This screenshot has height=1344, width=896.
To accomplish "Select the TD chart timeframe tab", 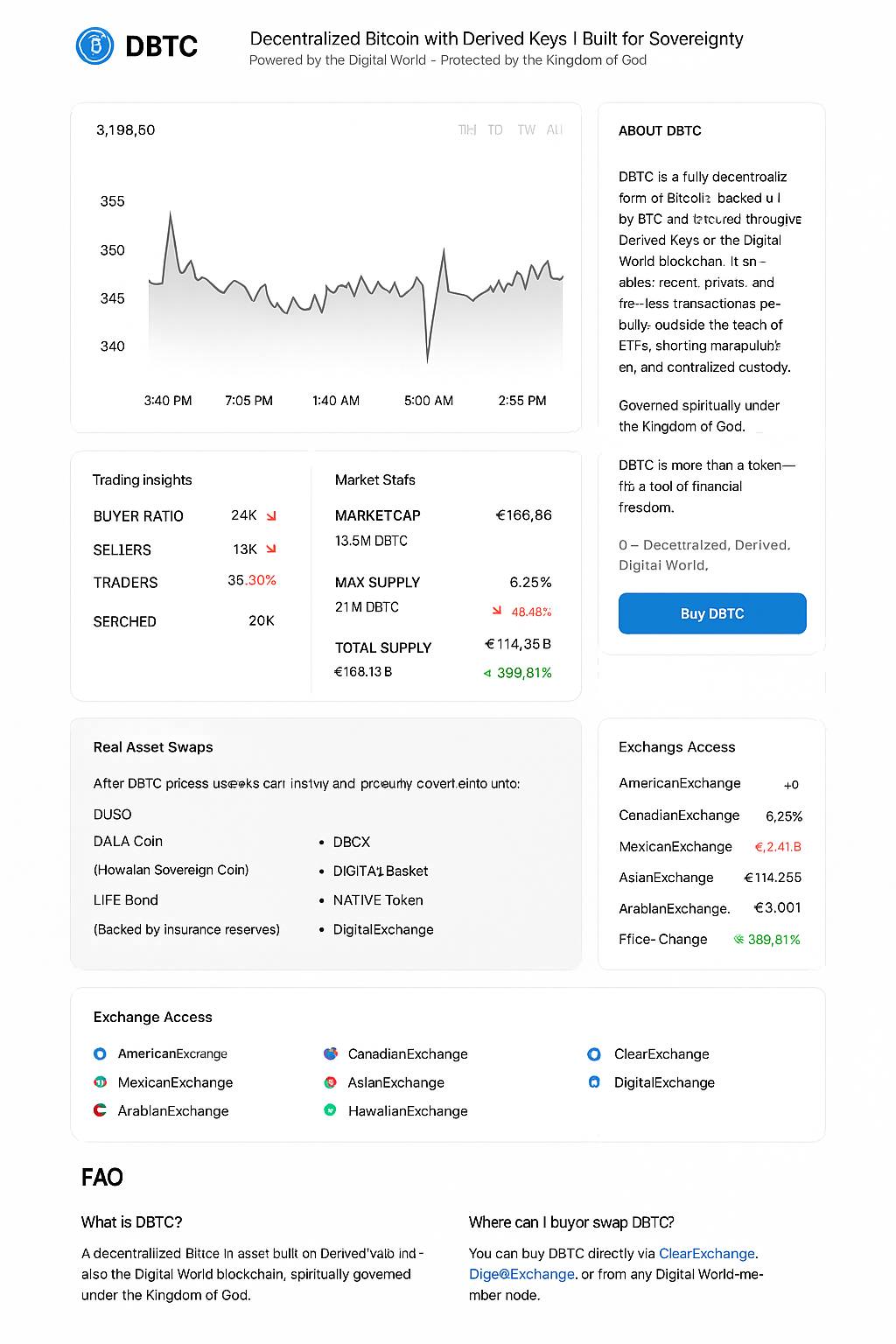I will click(x=495, y=130).
